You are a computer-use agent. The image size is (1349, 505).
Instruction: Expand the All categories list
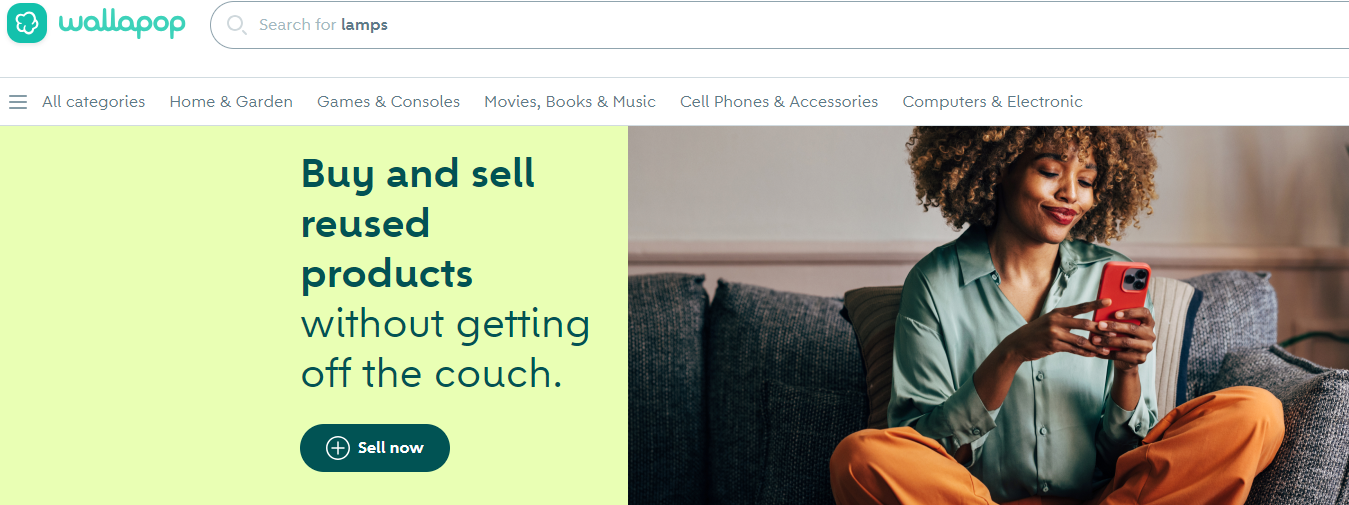click(93, 102)
